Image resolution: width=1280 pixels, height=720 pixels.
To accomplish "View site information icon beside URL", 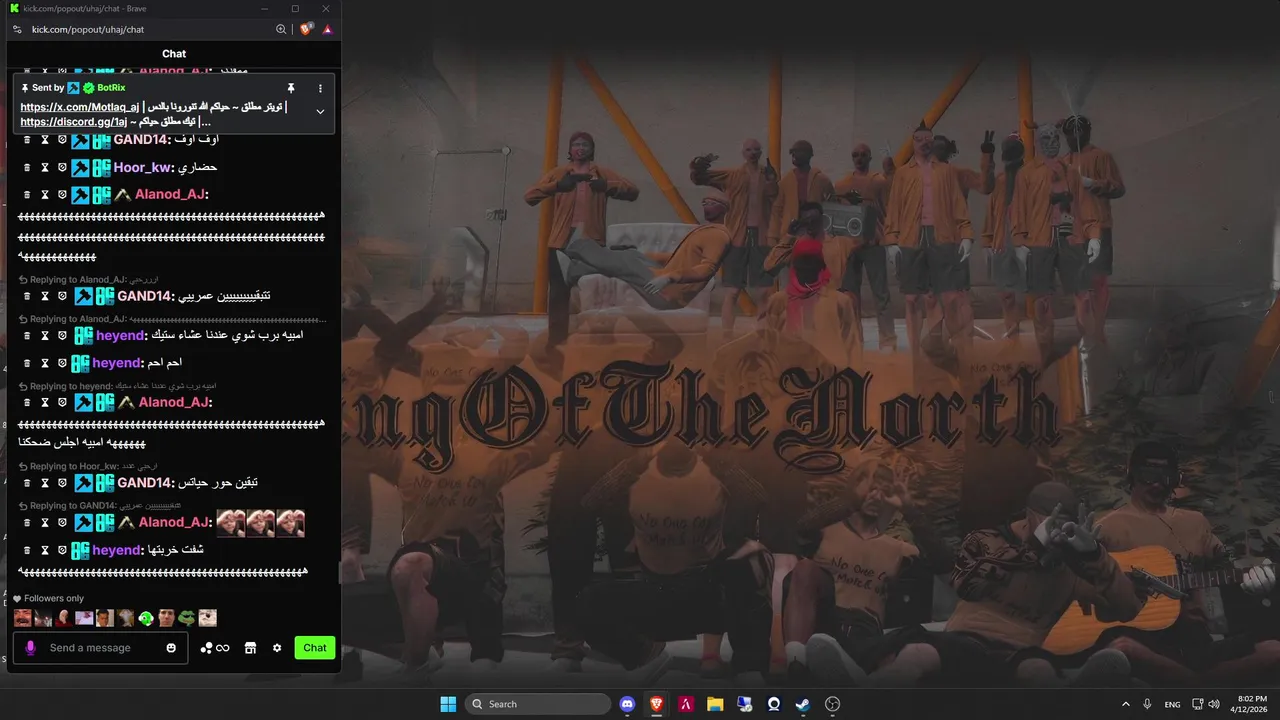I will [x=17, y=29].
